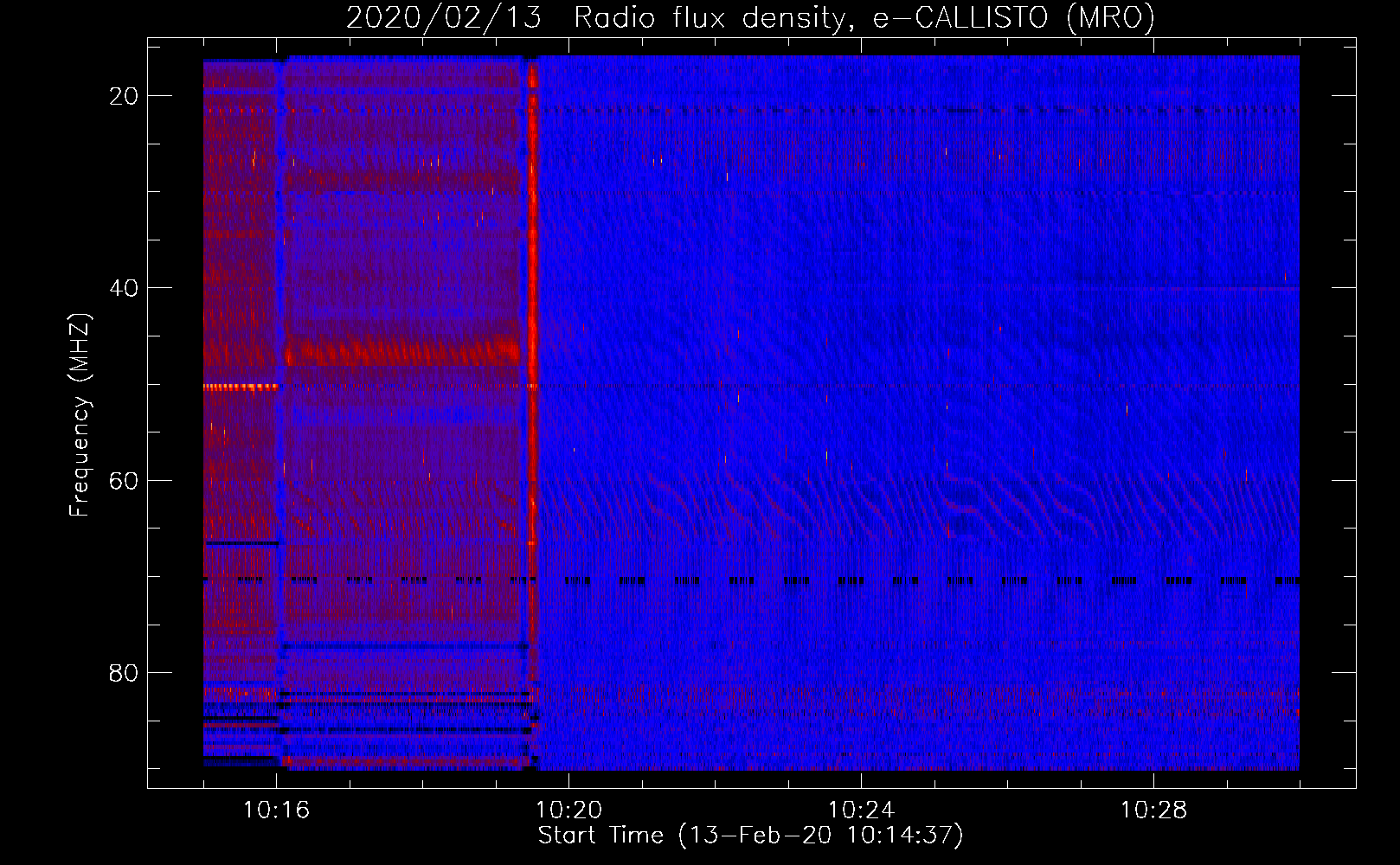Screen dimensions: 1400x865
Task: Click the 80 MHz frequency tick label
Action: pos(124,672)
